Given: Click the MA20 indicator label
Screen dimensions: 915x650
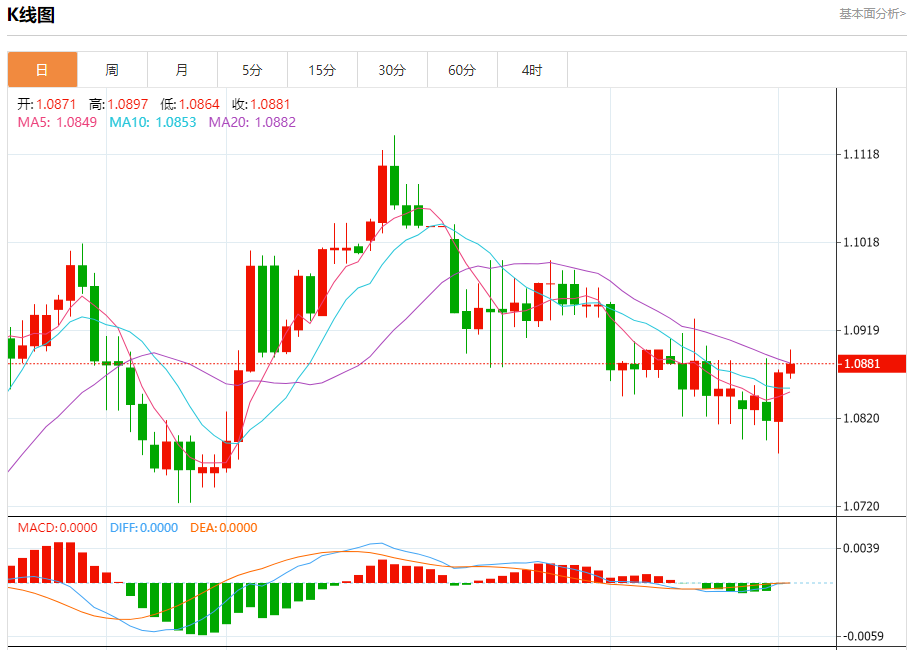Looking at the screenshot, I should (x=252, y=122).
